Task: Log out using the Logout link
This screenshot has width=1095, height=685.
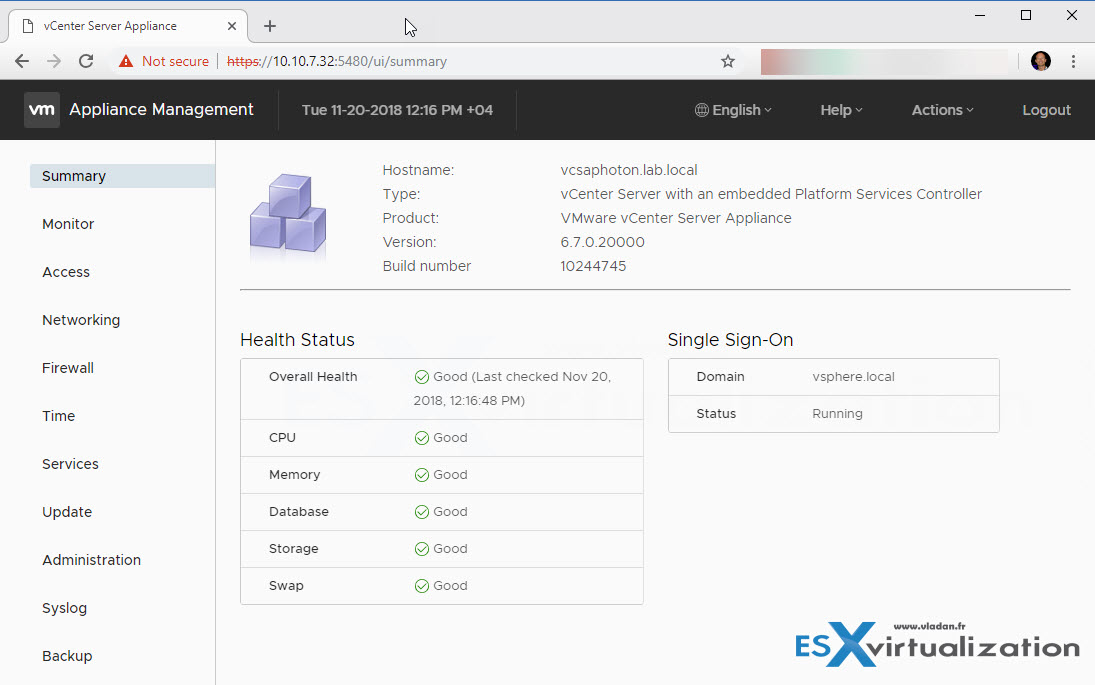Action: tap(1046, 110)
